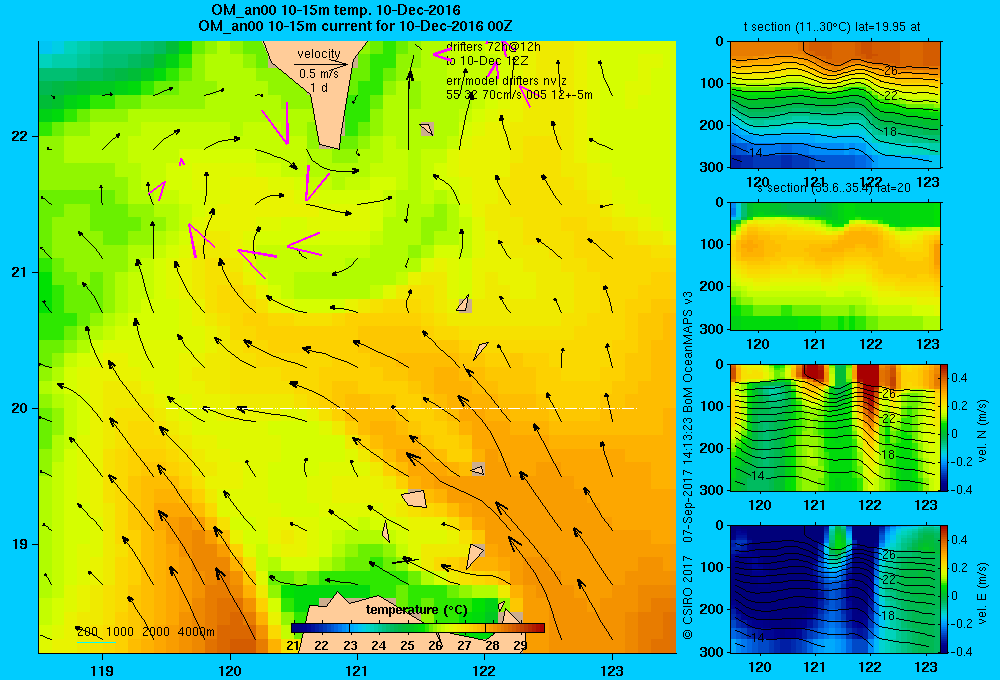Select the 'velocity' legend label

click(319, 54)
